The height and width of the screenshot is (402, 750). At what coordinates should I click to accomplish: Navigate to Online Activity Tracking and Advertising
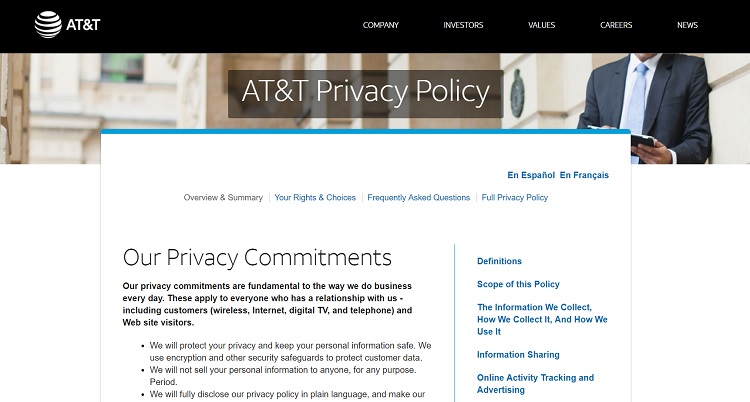(535, 384)
